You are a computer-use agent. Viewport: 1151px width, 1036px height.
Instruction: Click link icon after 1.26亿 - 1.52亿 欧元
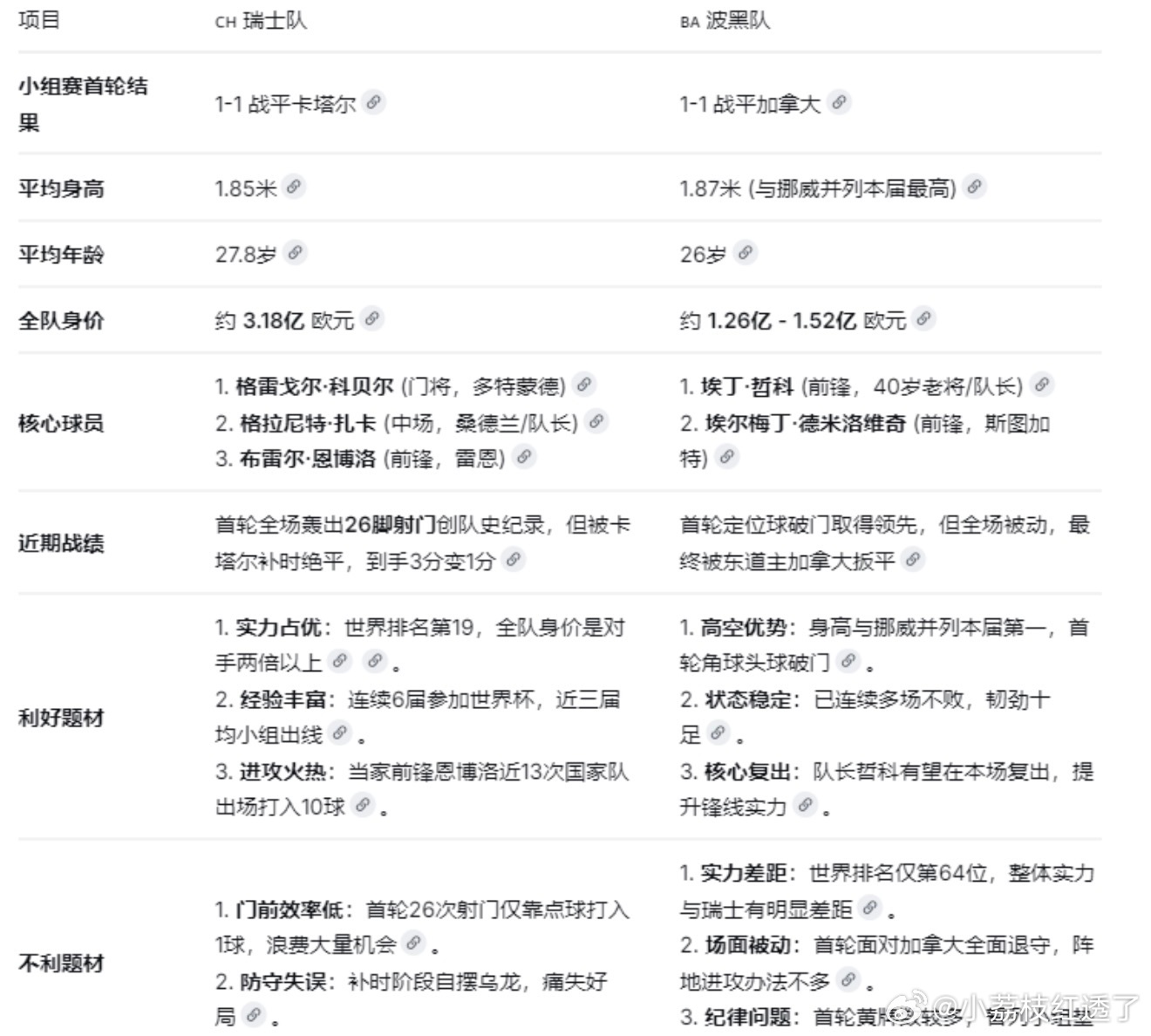[x=924, y=319]
